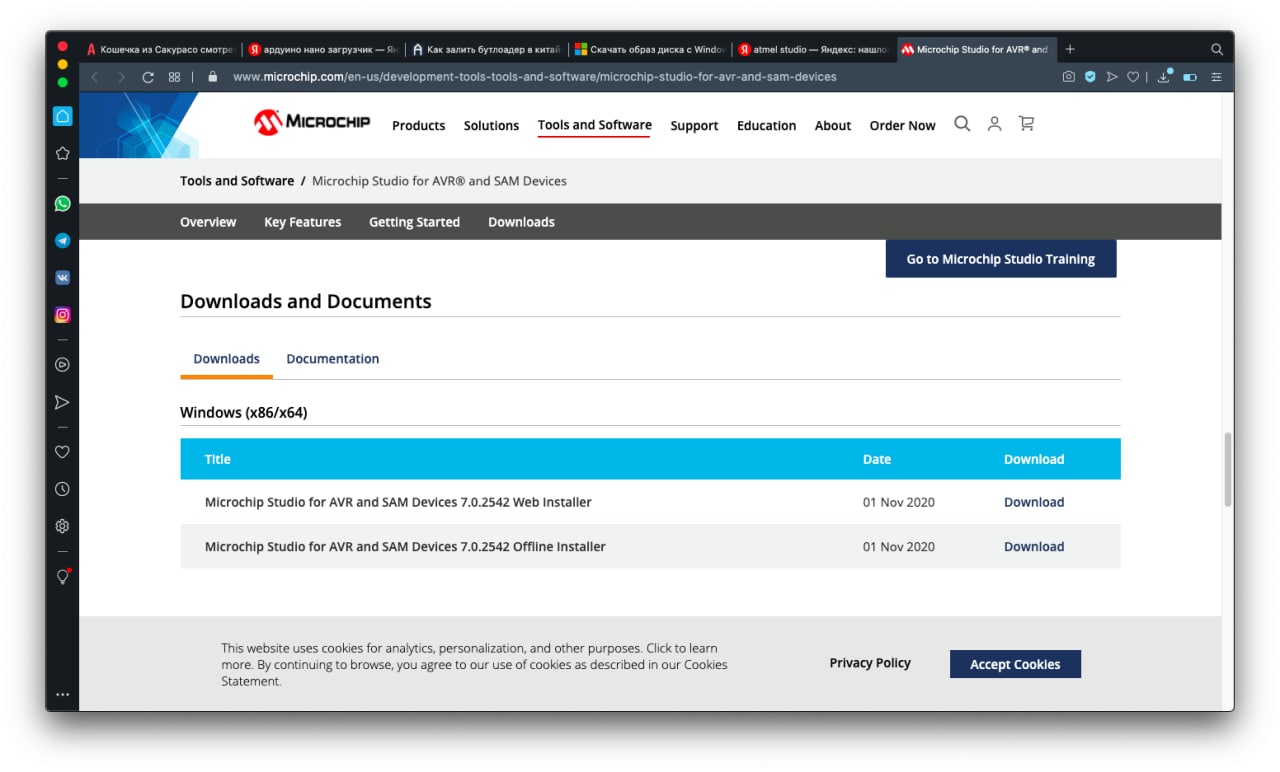Click the Microchip logo
Screen dimensions: 1280x772
point(312,122)
